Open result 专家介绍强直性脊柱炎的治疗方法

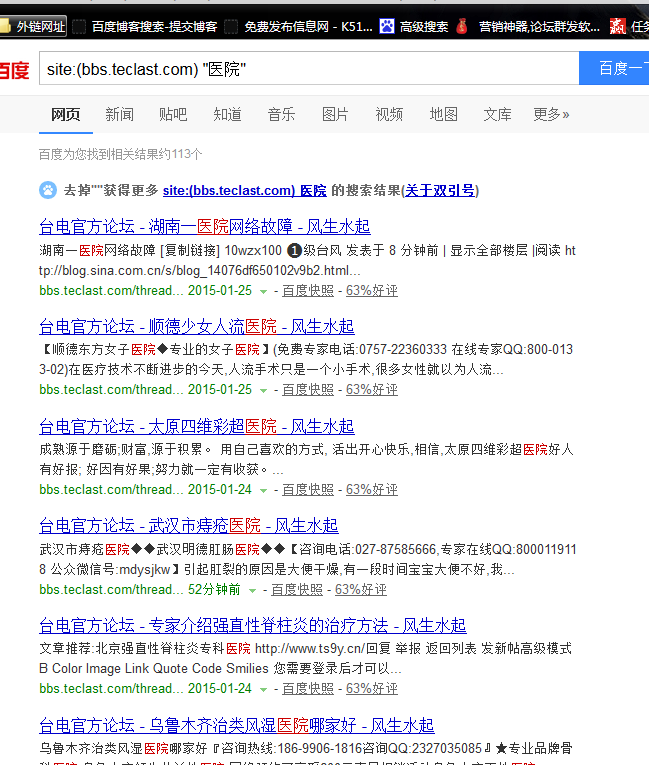253,625
